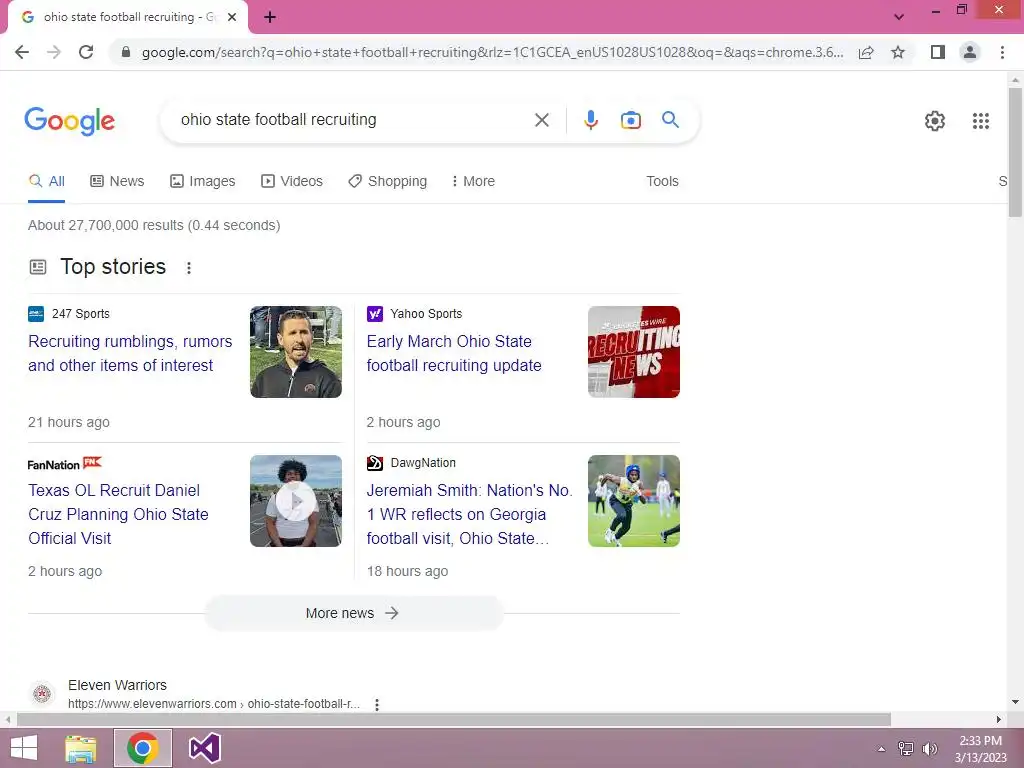
Task: Open Google quick settings gear
Action: pos(935,121)
